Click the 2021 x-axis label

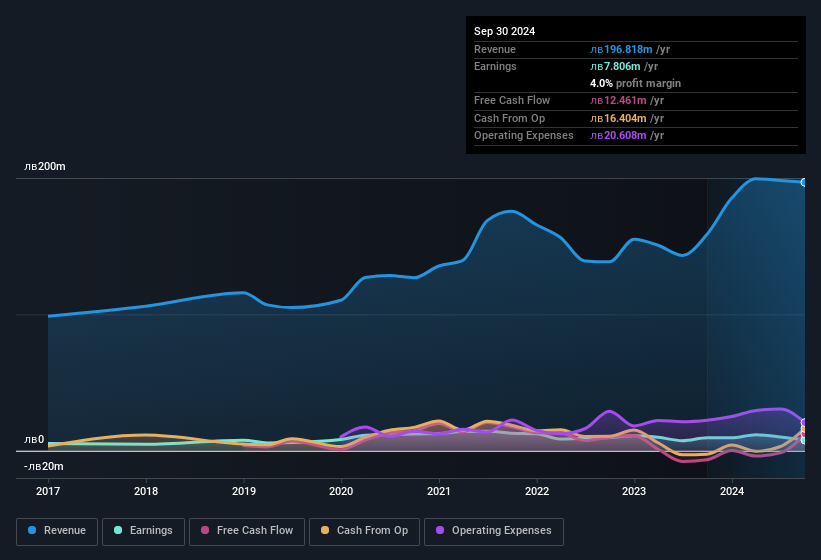coord(439,491)
